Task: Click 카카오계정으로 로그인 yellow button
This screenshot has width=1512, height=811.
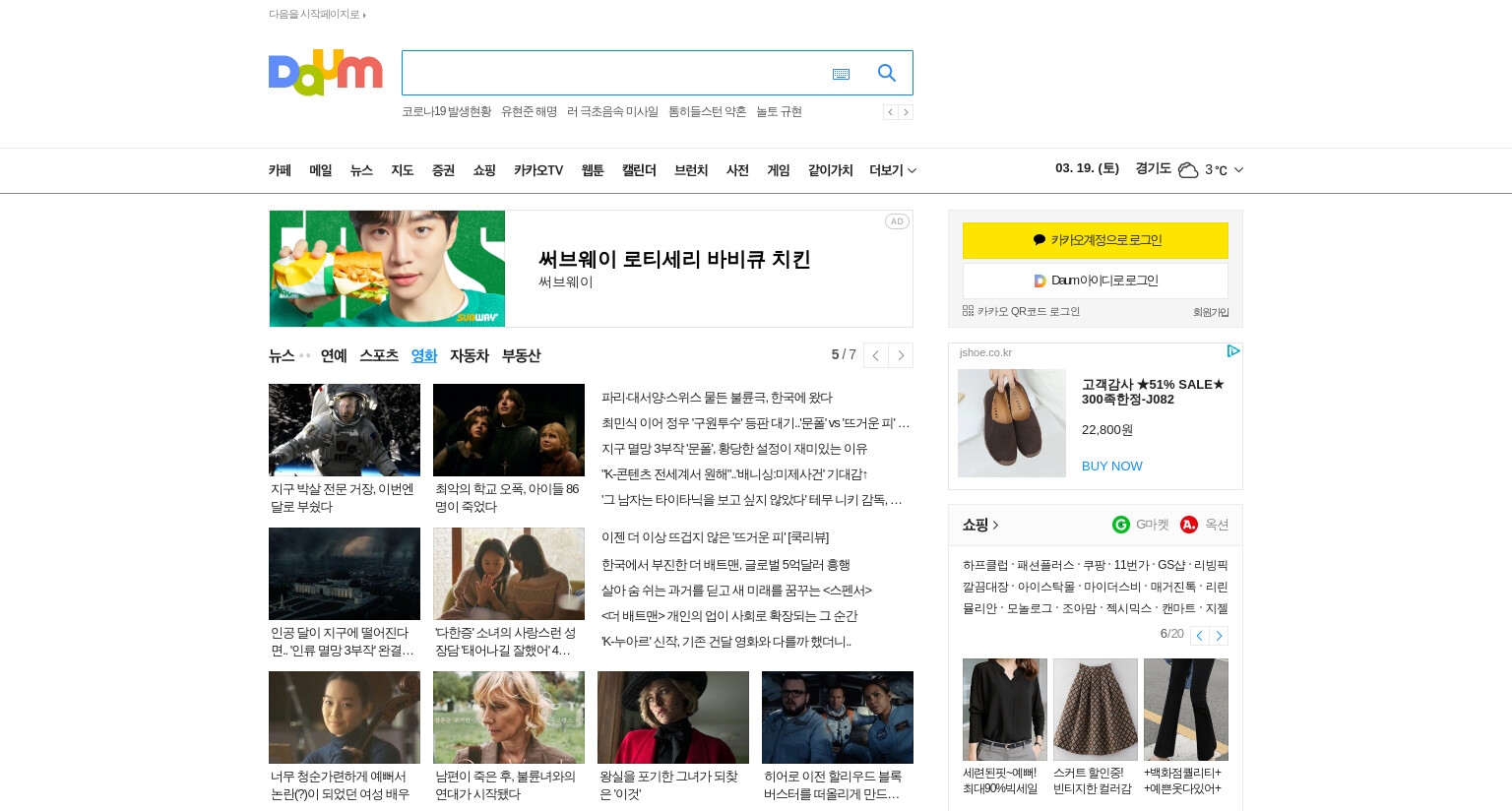Action: [x=1096, y=240]
